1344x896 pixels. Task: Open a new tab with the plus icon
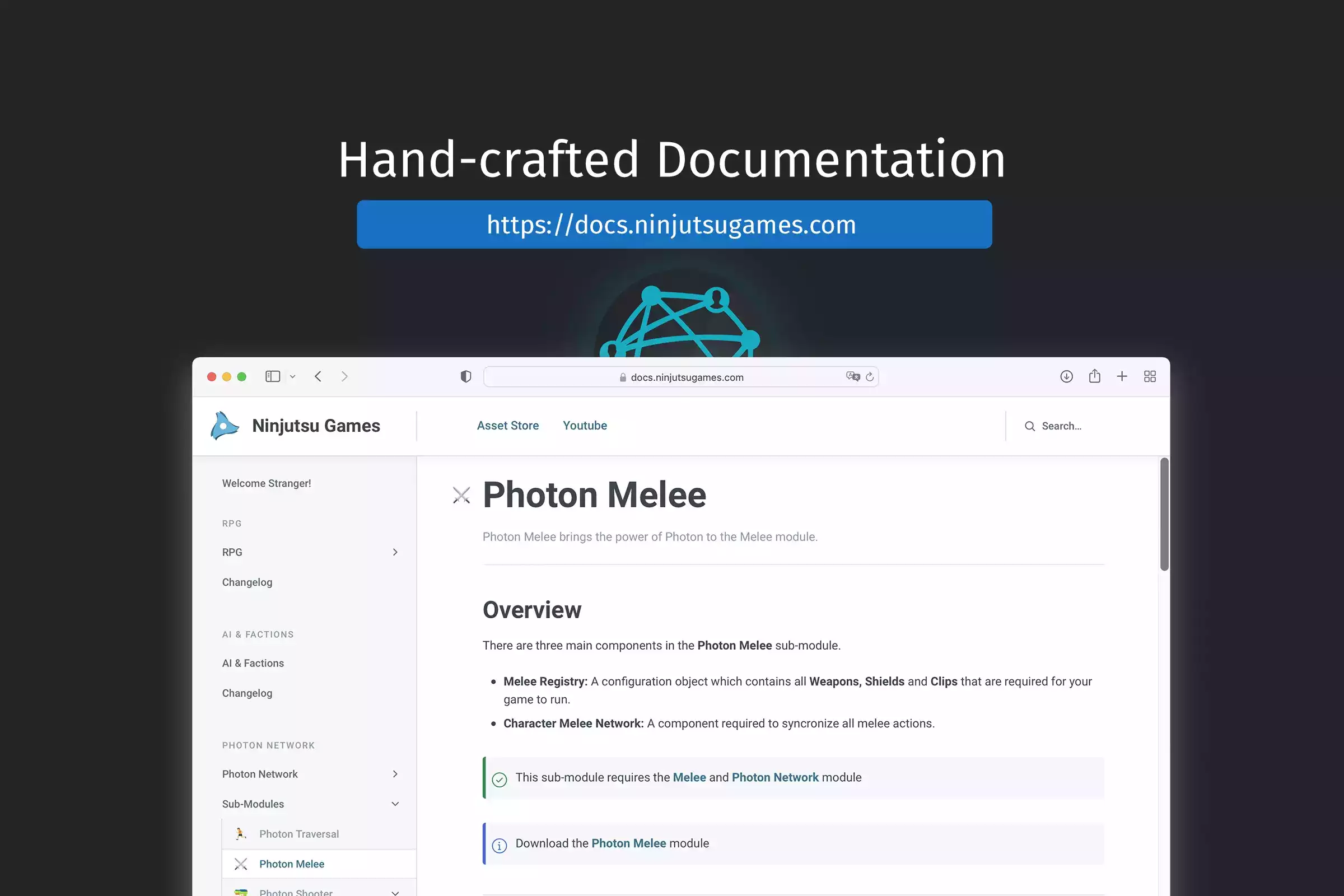[x=1122, y=376]
